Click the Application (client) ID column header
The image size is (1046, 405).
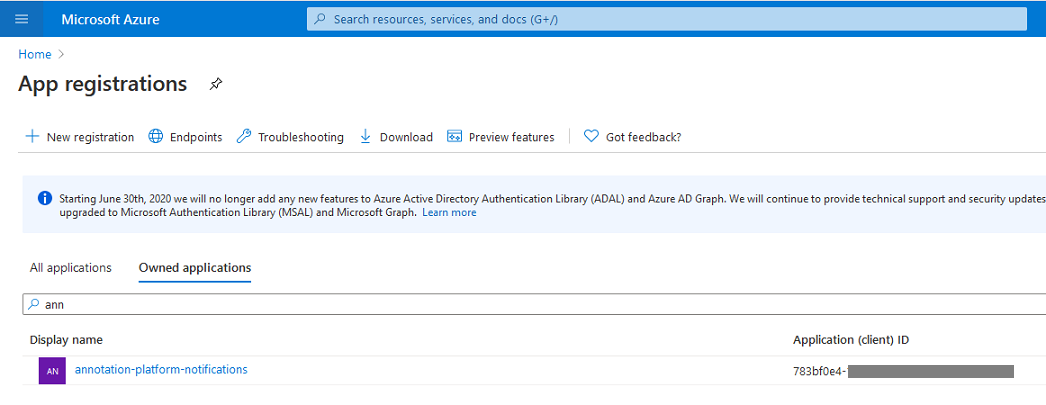(x=851, y=340)
